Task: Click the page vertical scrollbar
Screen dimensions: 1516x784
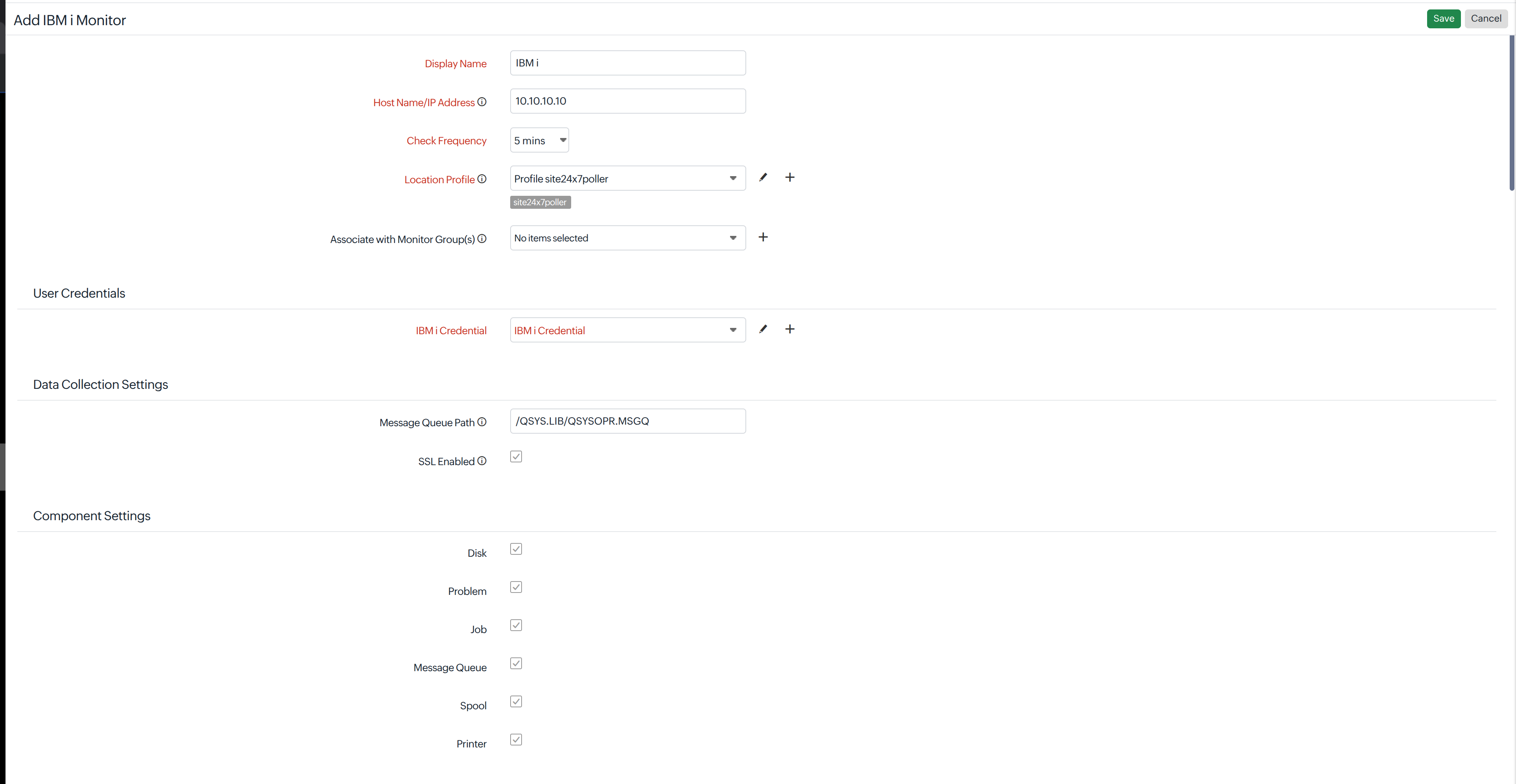Action: [1511, 113]
